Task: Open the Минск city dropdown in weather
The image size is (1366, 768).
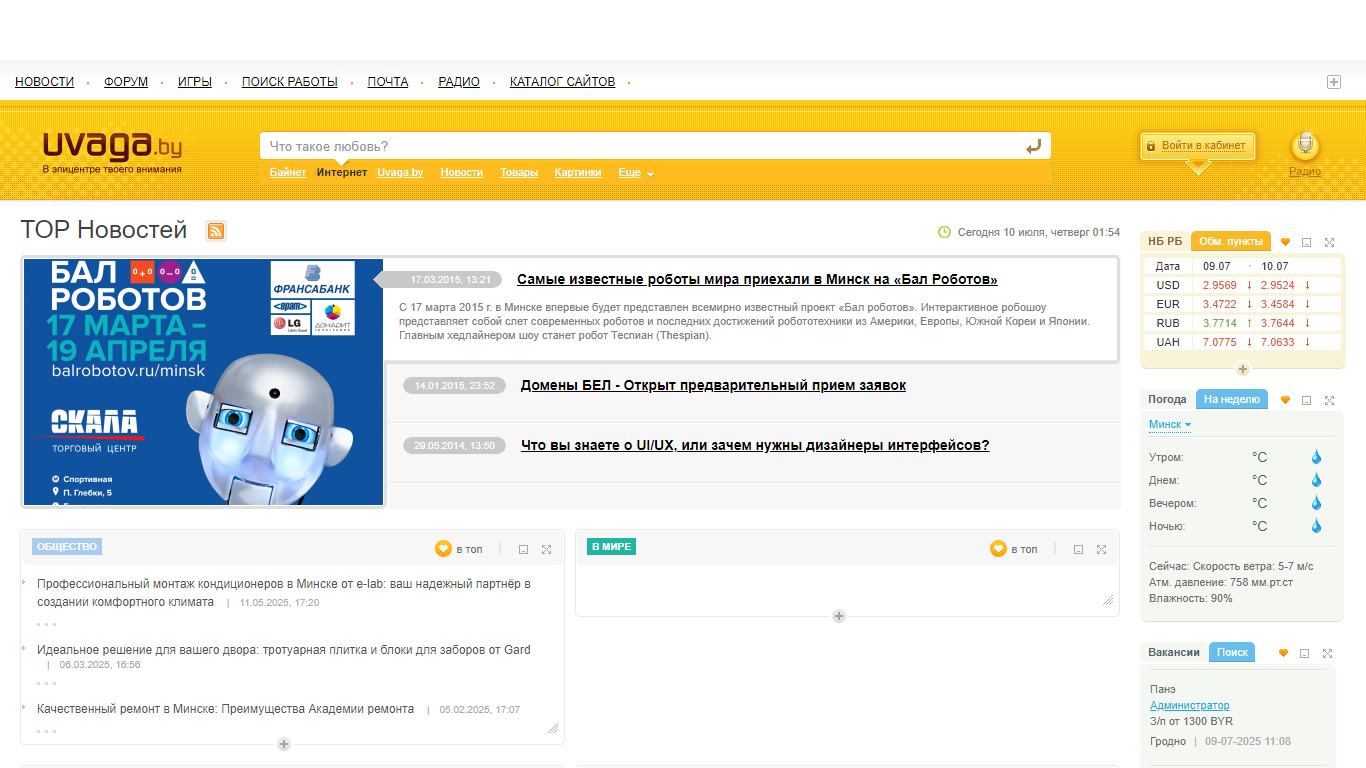Action: point(1170,425)
